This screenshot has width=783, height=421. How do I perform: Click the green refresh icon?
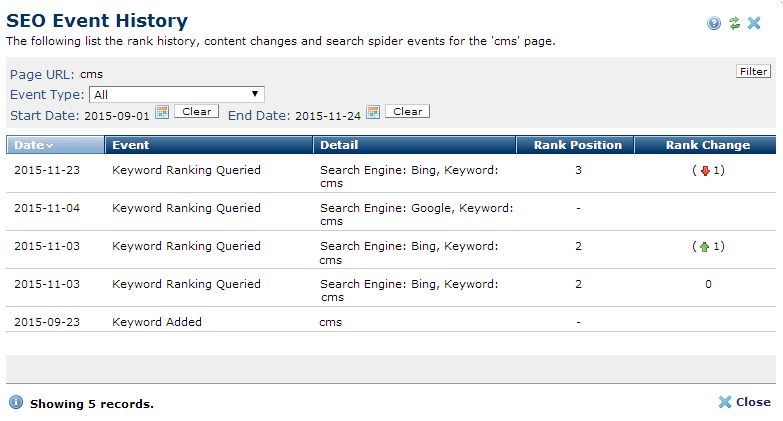734,23
